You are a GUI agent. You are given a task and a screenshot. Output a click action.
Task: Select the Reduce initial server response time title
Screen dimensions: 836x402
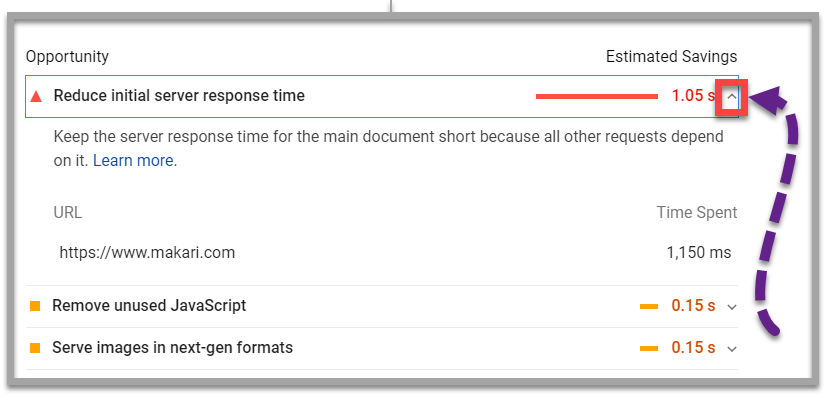179,96
